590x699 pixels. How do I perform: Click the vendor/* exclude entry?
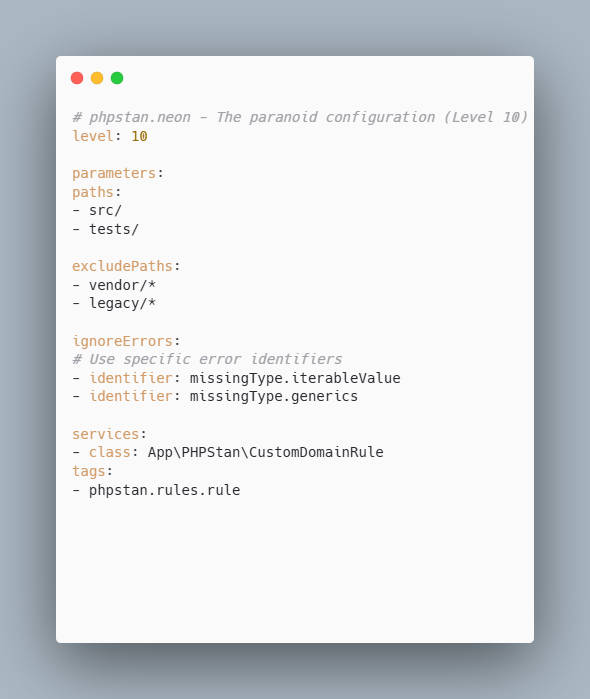(122, 285)
